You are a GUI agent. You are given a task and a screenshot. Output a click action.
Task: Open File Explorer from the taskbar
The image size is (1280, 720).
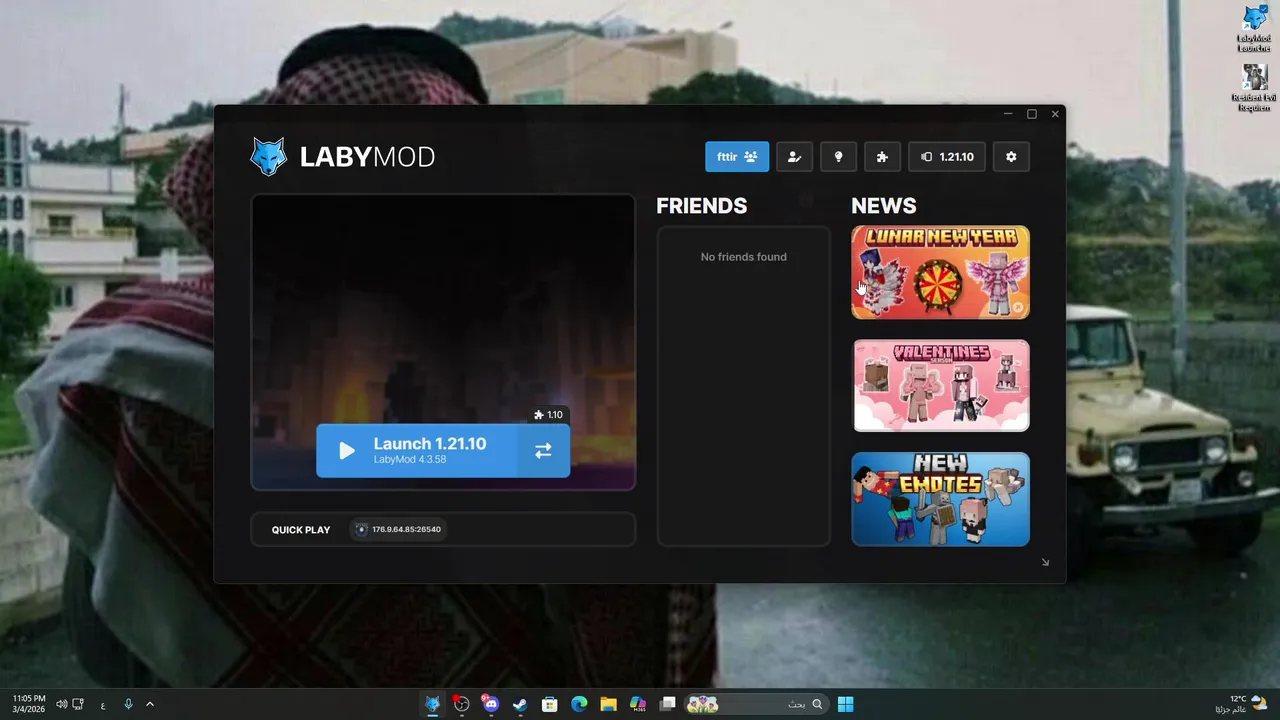point(608,704)
